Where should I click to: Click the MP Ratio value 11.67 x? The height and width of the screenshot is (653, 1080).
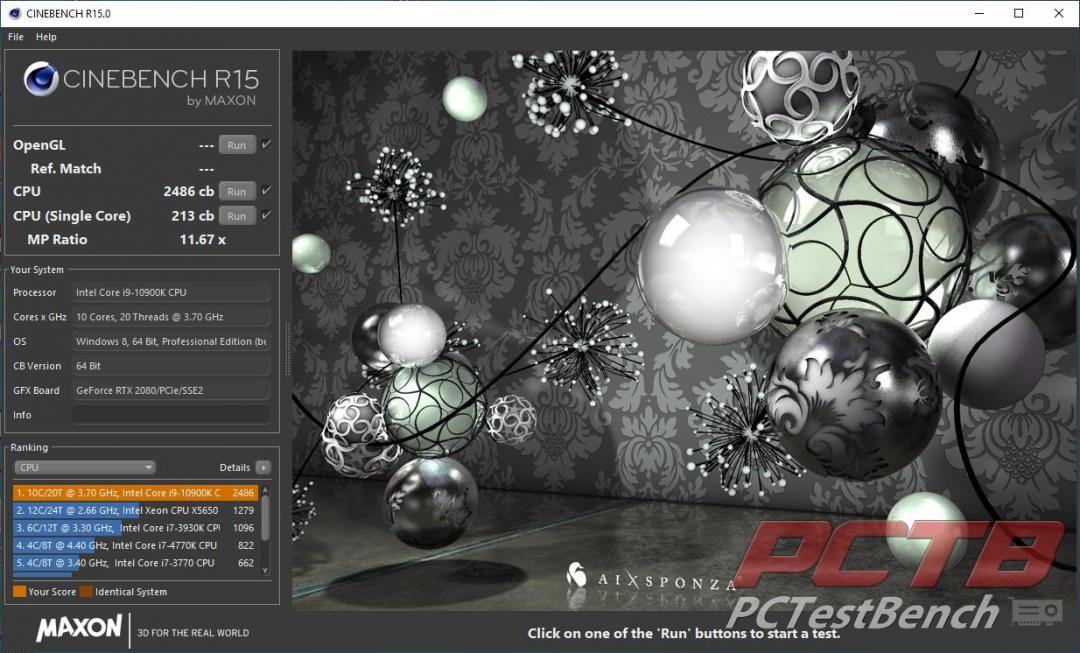click(202, 240)
